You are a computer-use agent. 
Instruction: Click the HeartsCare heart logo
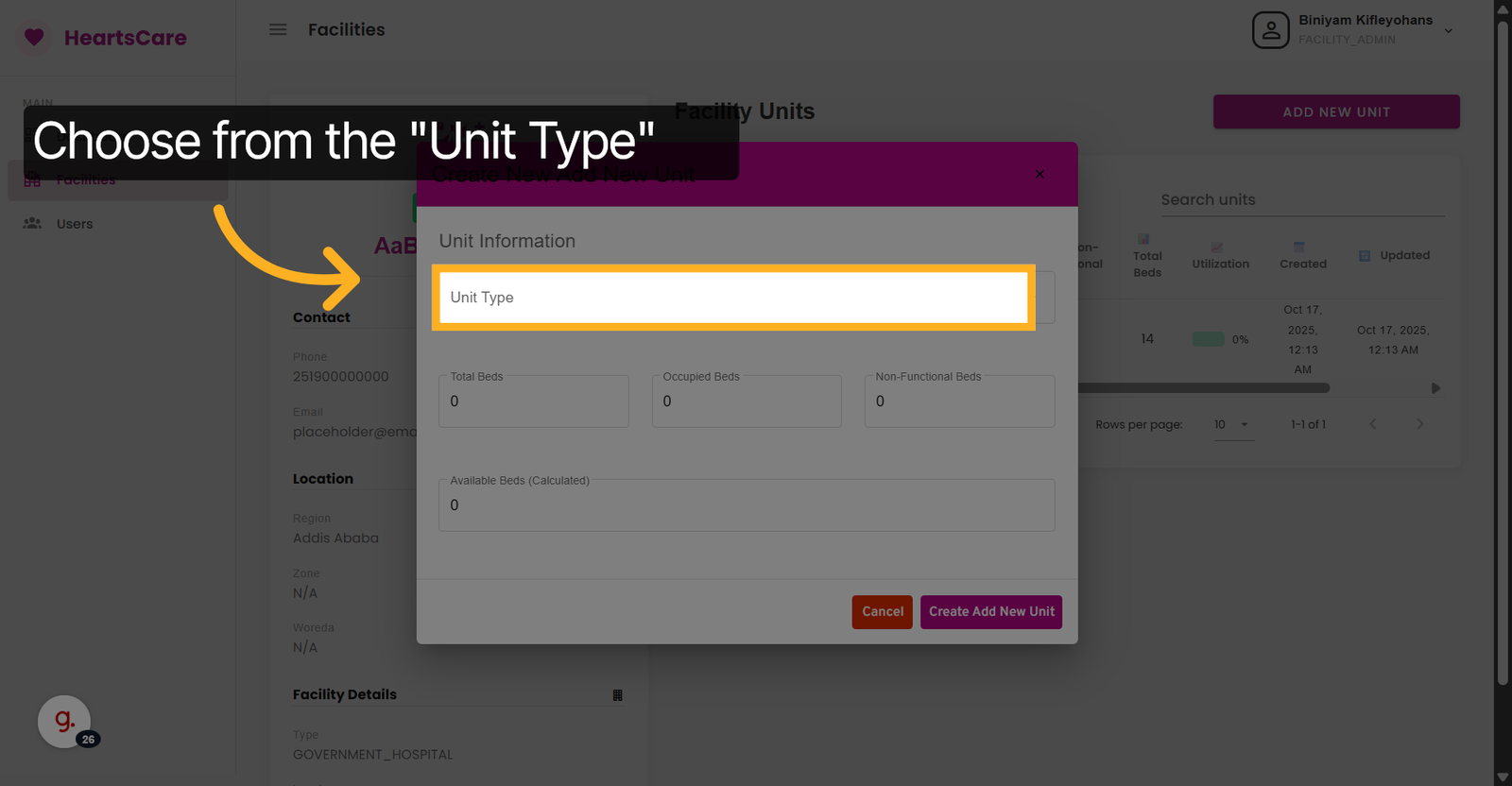click(x=34, y=38)
